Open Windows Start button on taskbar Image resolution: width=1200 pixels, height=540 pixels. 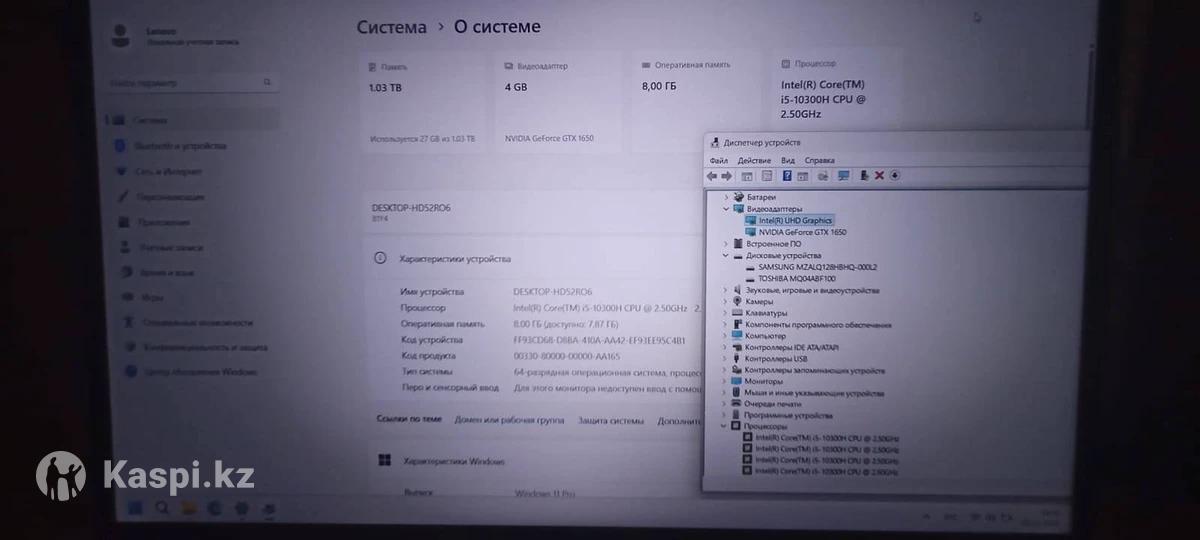134,508
